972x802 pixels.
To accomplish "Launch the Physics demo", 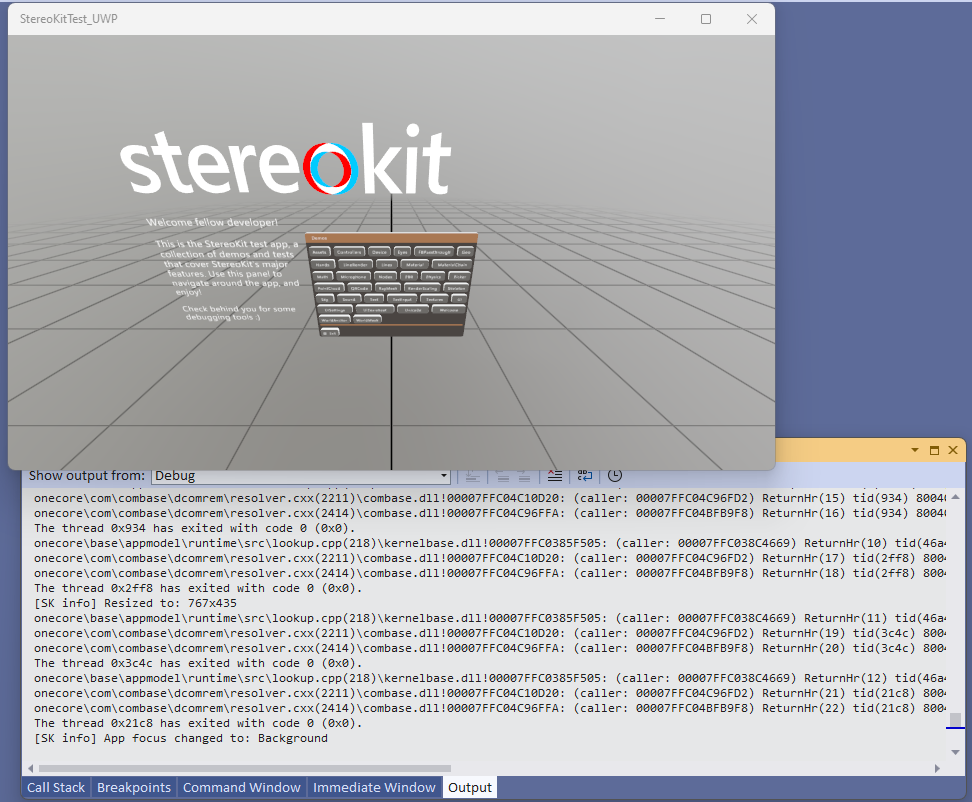I will [x=432, y=276].
